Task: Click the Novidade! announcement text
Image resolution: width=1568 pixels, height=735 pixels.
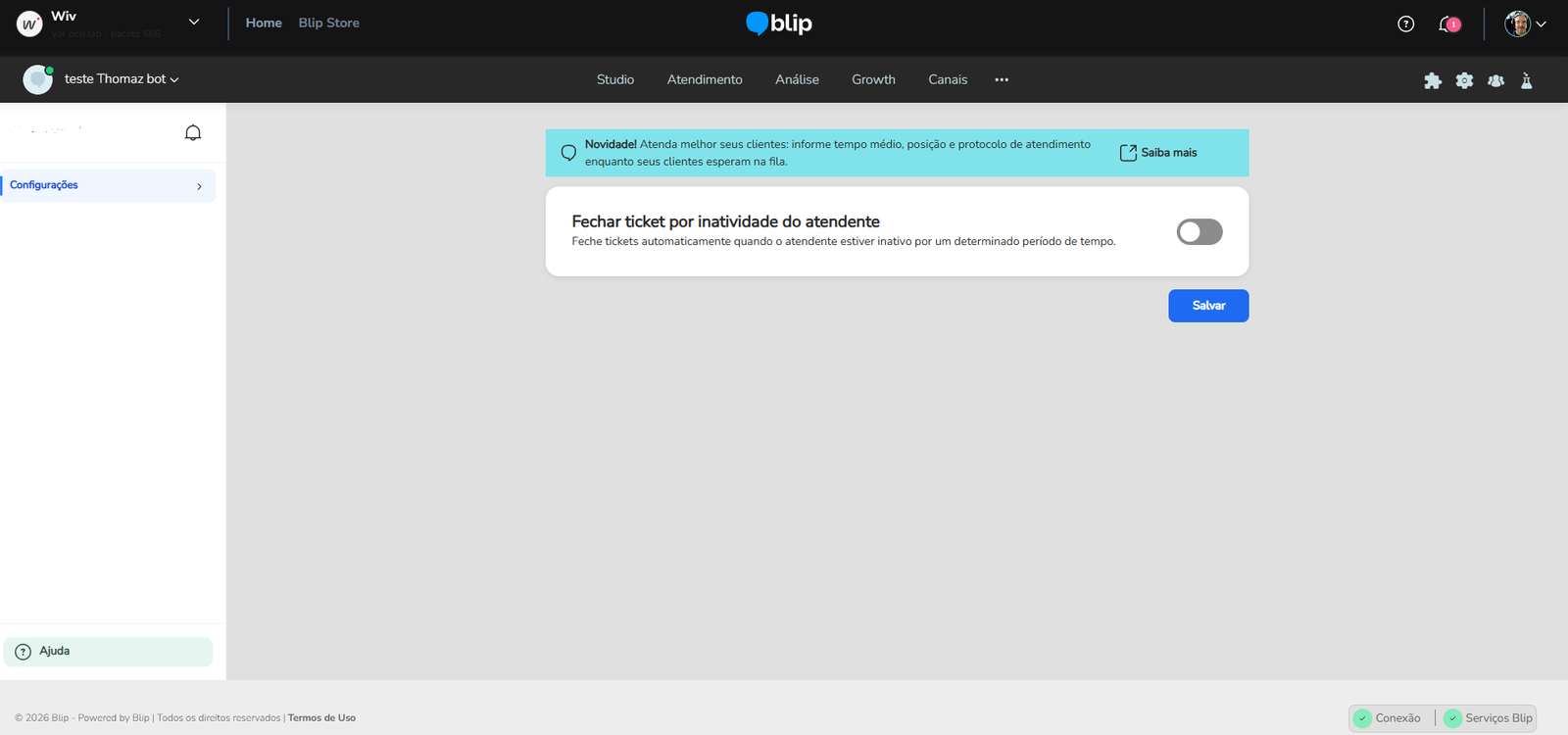Action: (x=837, y=153)
